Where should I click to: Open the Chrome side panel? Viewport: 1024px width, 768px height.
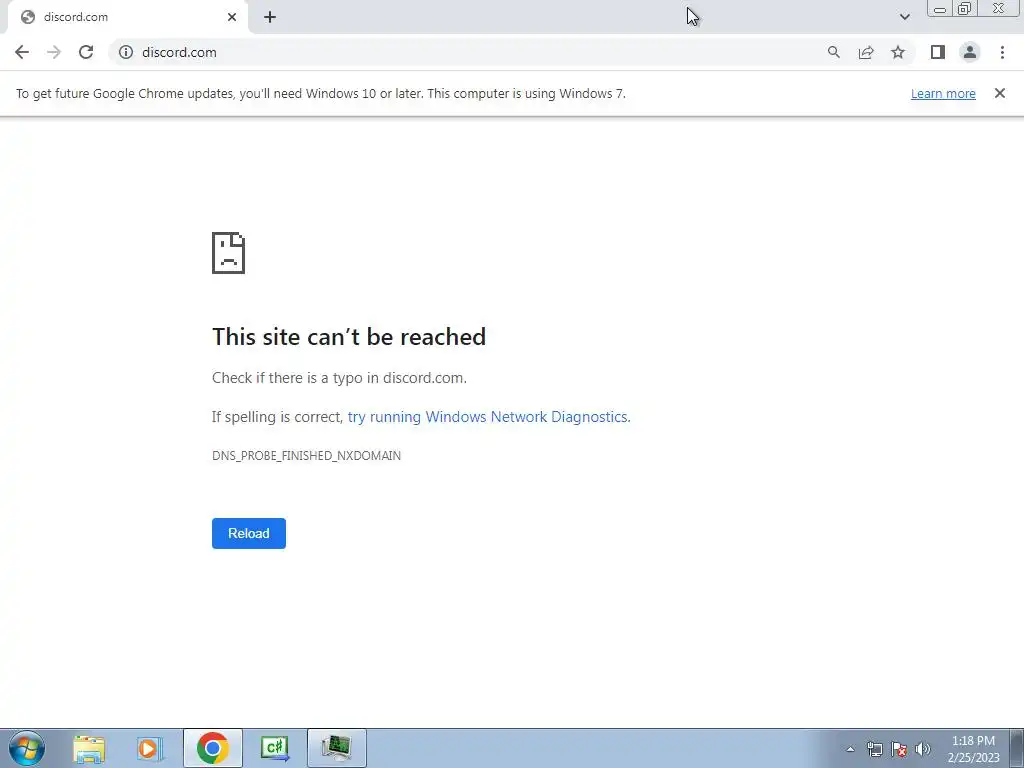click(x=938, y=52)
